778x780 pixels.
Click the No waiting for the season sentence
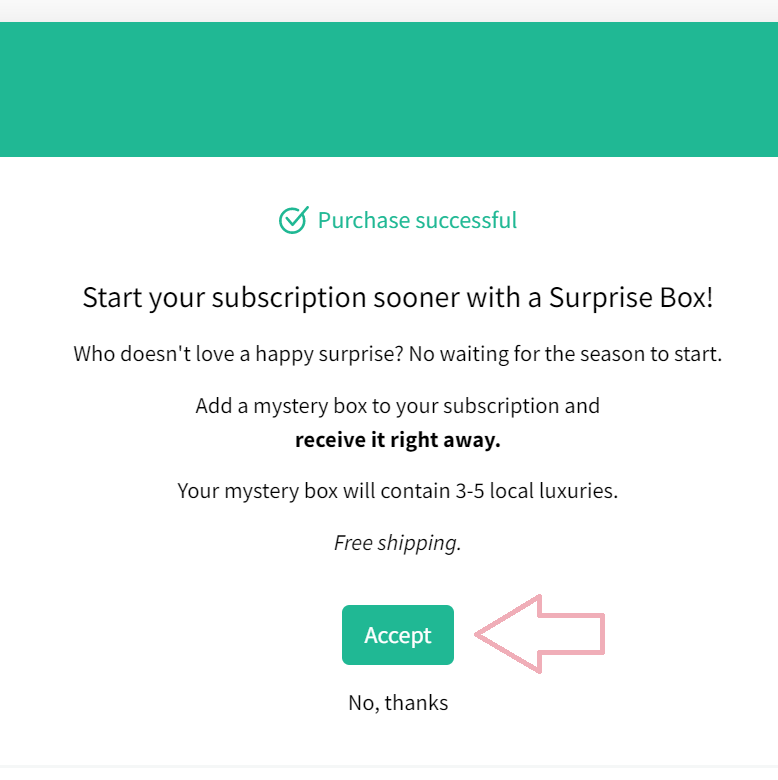pyautogui.click(x=565, y=354)
